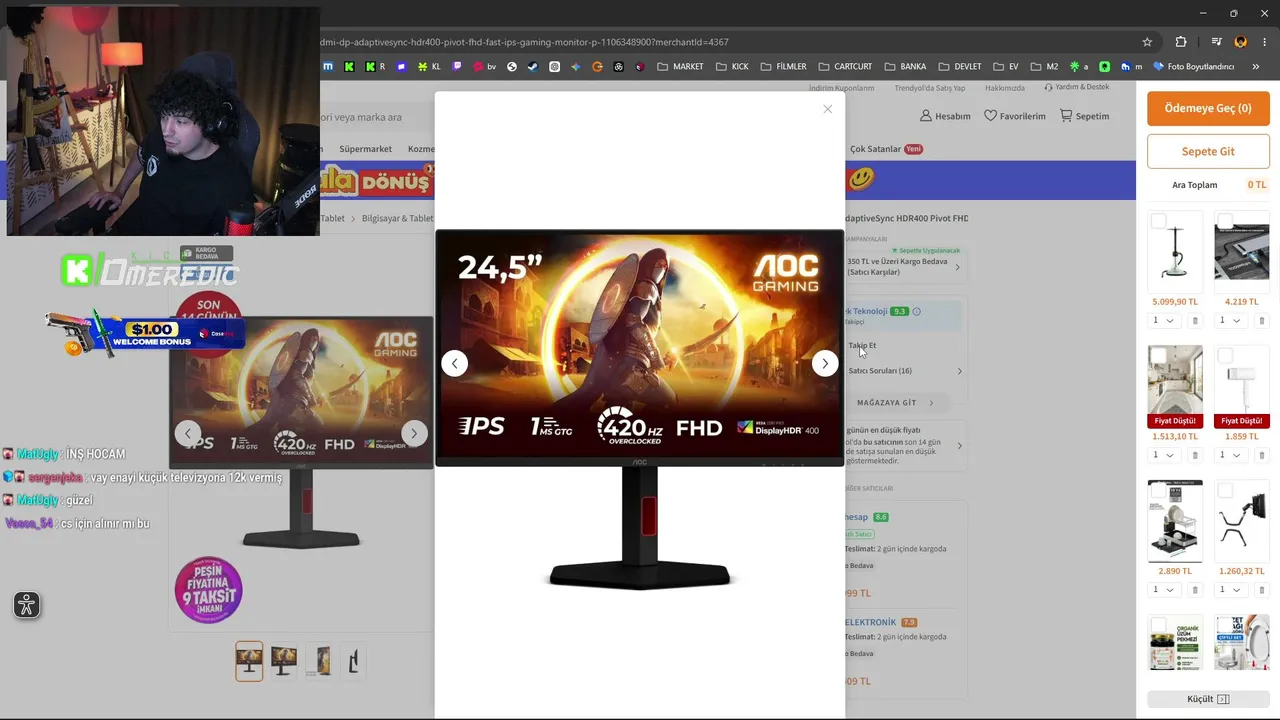Bookmark this page with the star icon
Image resolution: width=1280 pixels, height=720 pixels.
pos(1147,42)
